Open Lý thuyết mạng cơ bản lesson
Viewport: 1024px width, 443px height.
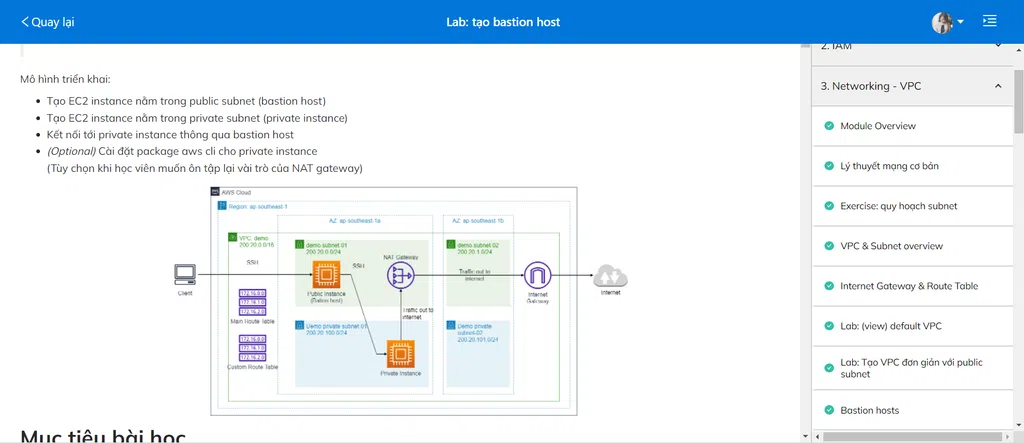click(x=912, y=166)
